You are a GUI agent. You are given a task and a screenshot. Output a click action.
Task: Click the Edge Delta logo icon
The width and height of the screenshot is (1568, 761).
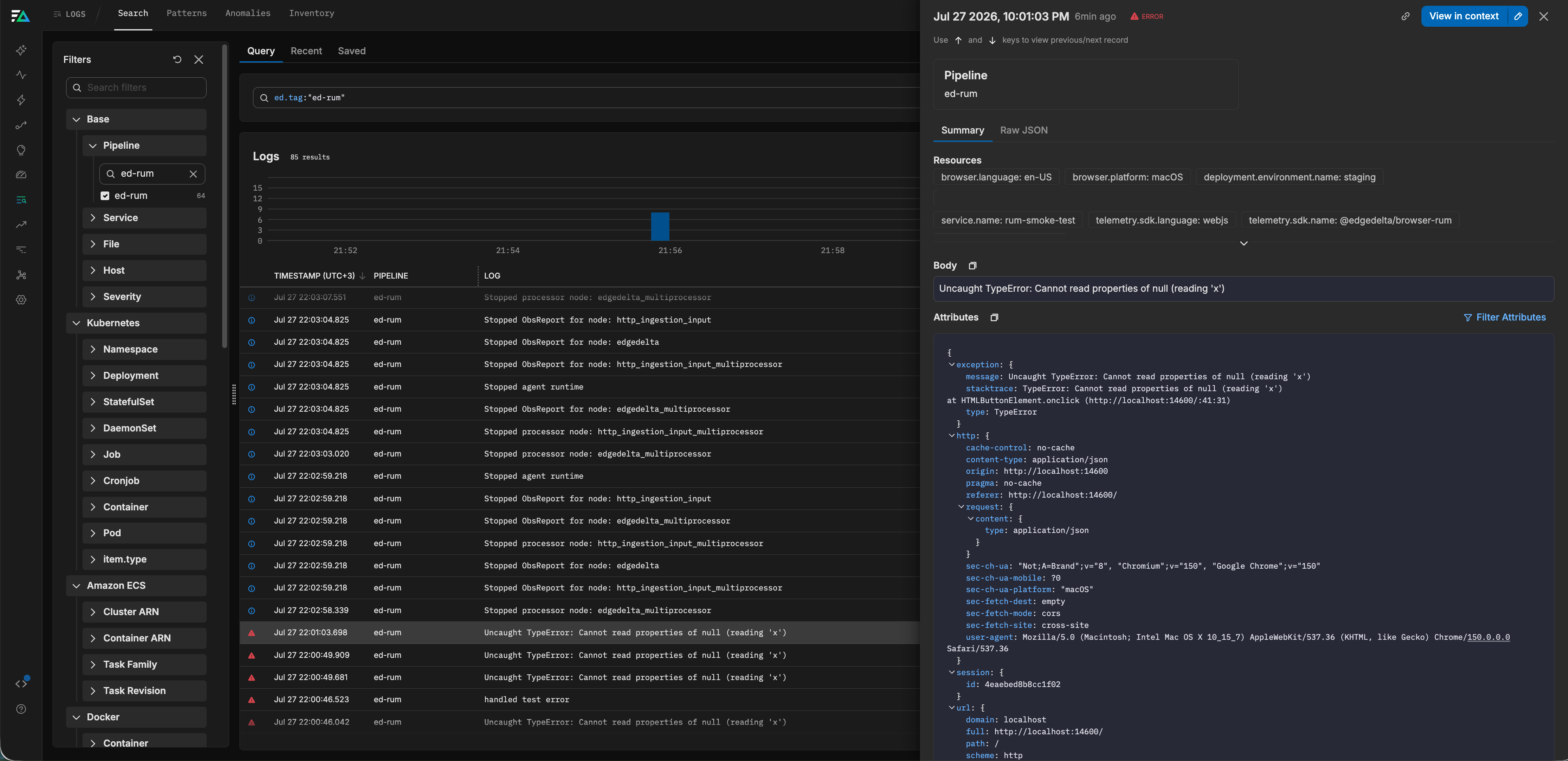[21, 16]
